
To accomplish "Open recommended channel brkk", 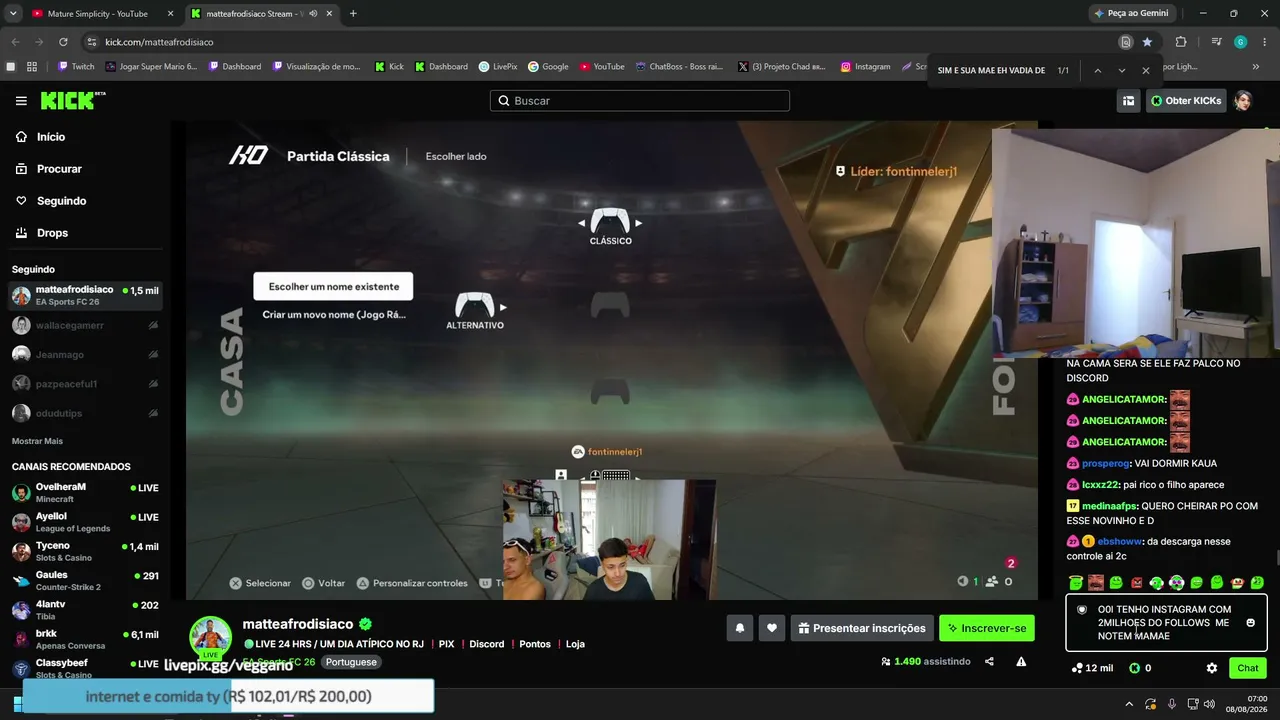I will pos(85,639).
